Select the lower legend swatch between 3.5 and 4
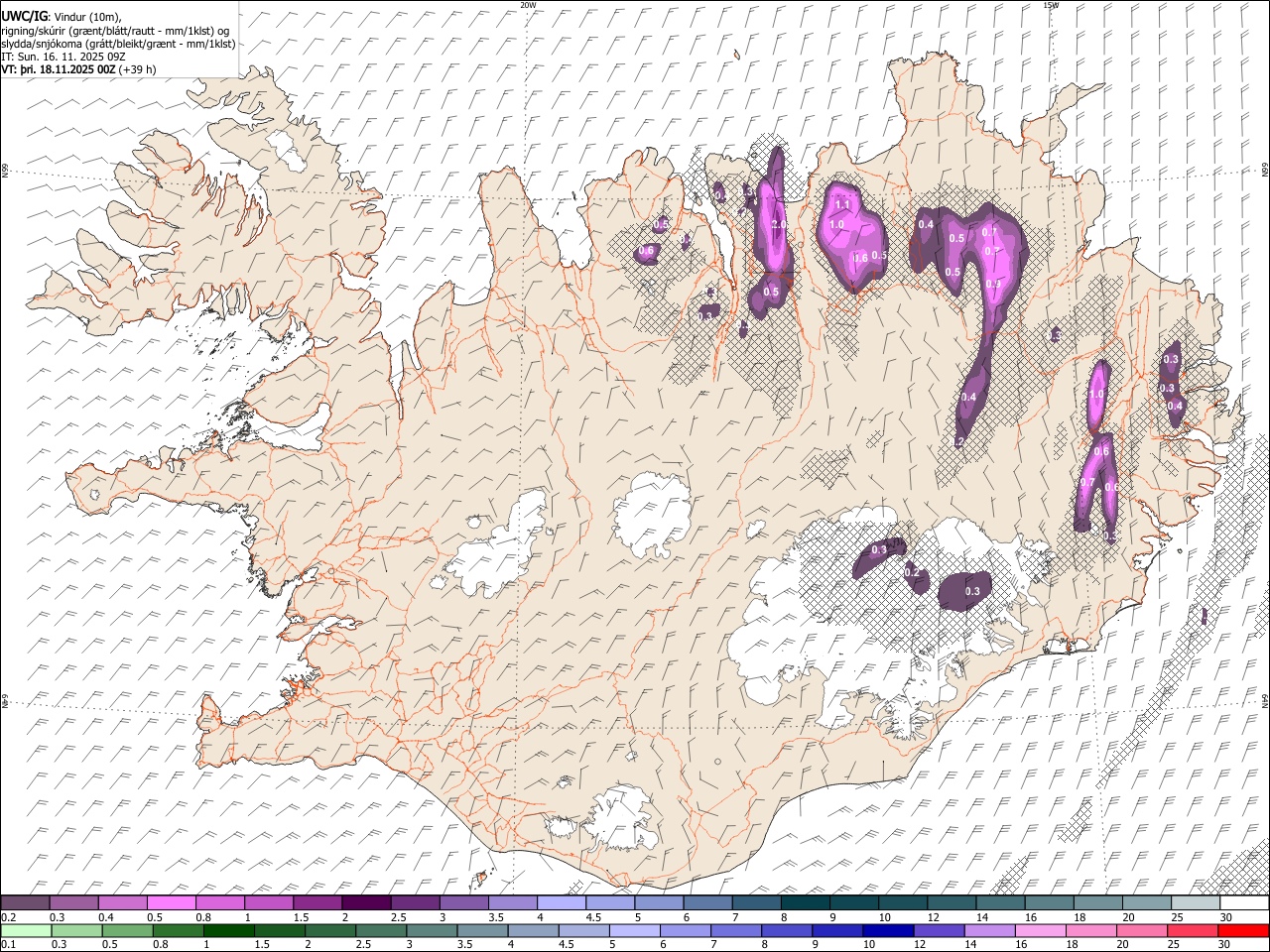 click(x=483, y=930)
